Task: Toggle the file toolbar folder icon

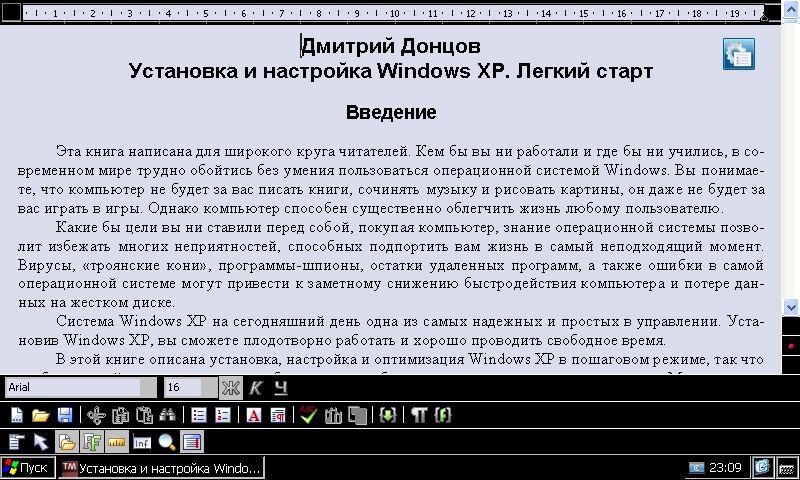Action: point(66,442)
